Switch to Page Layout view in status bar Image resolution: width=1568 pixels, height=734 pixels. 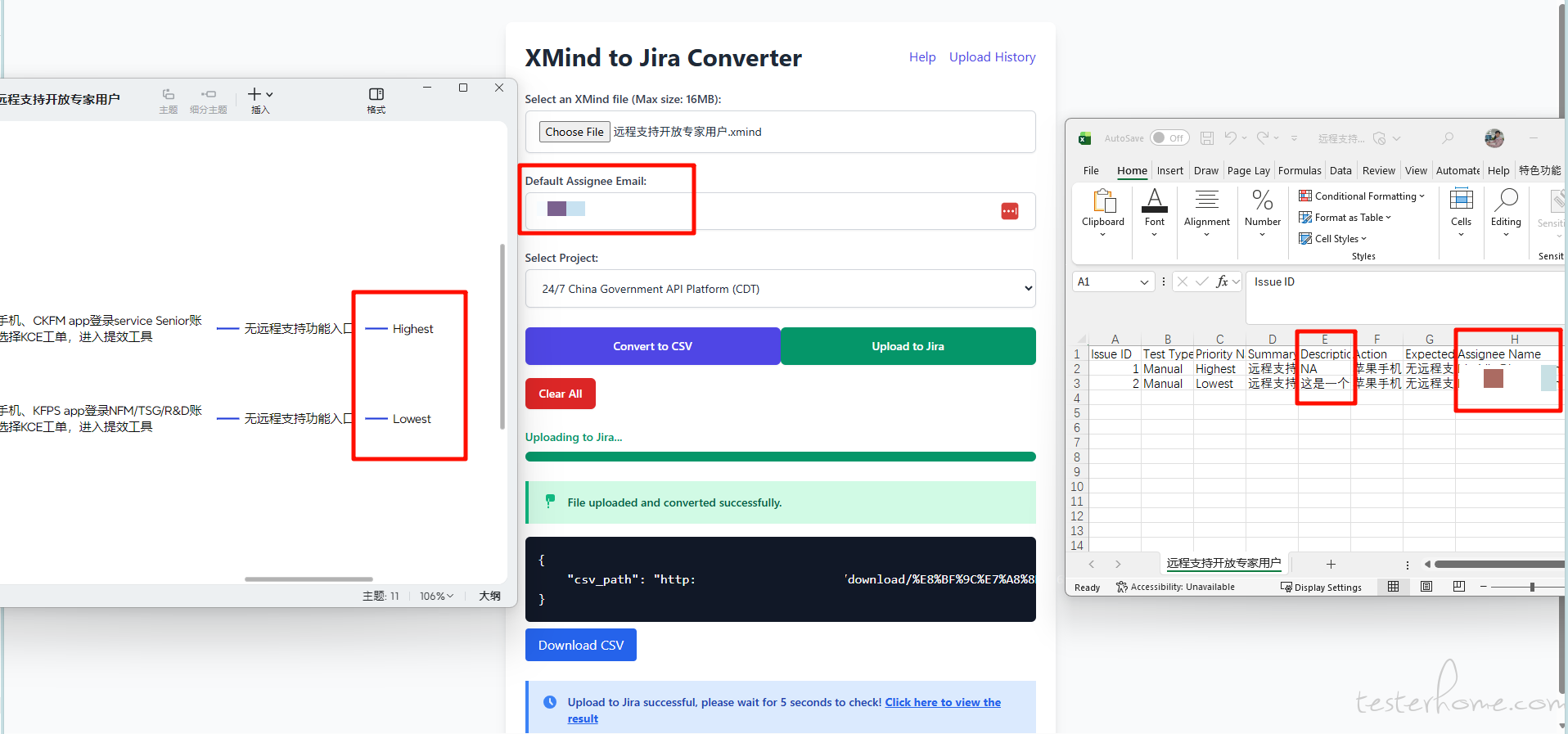(x=1426, y=587)
